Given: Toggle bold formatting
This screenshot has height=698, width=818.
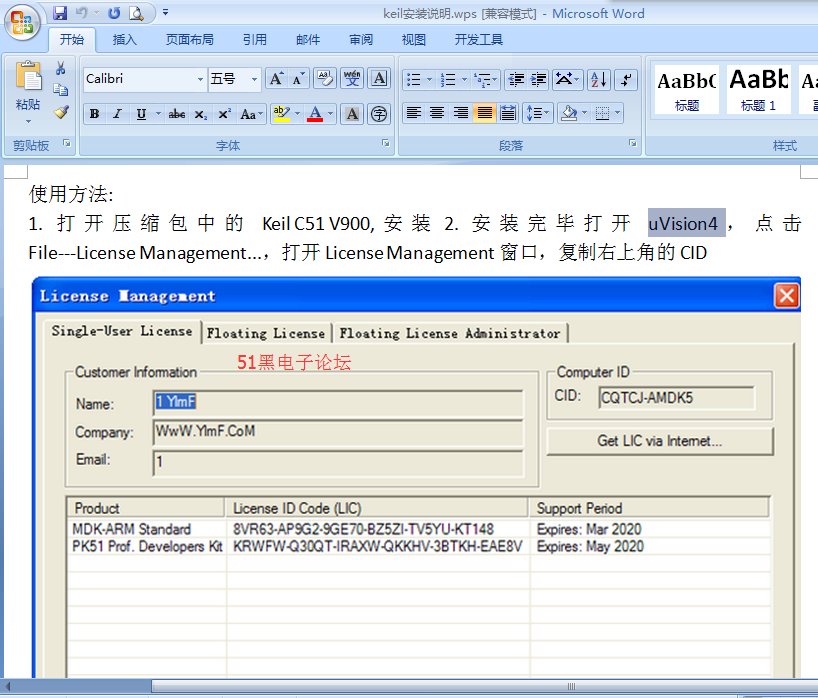Looking at the screenshot, I should [94, 114].
